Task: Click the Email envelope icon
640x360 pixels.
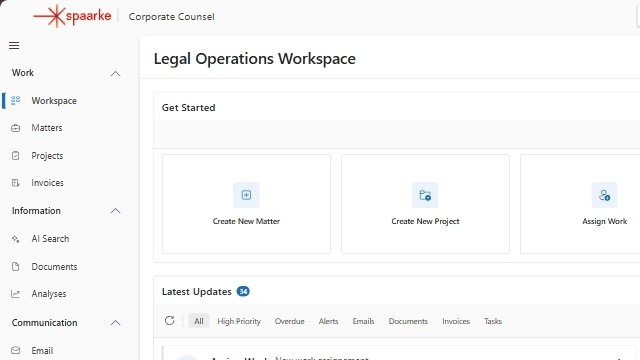Action: click(16, 350)
